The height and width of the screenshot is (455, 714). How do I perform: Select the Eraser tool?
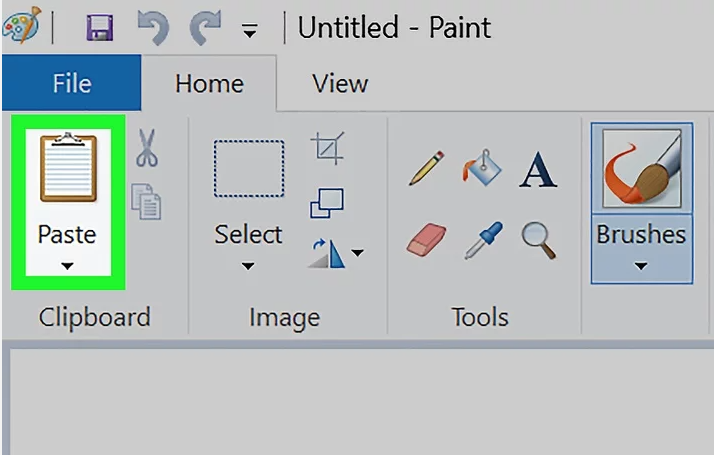click(x=426, y=240)
